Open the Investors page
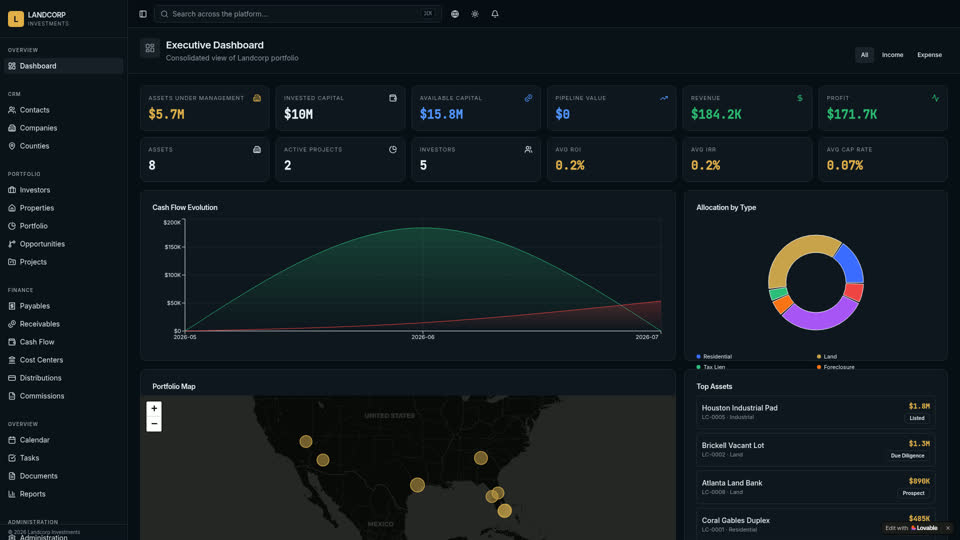 point(64,190)
